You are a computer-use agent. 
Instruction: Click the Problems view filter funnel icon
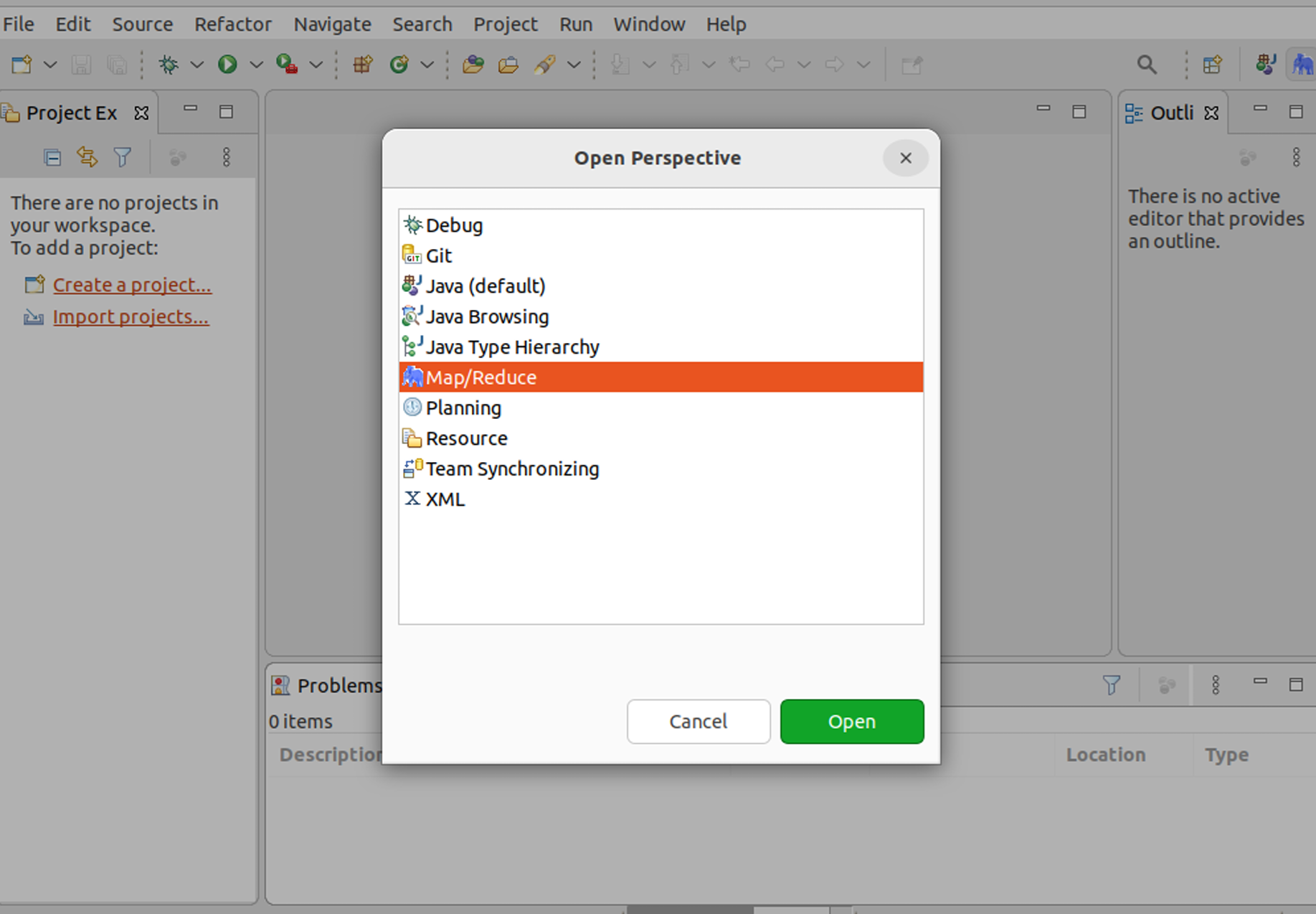tap(1112, 685)
